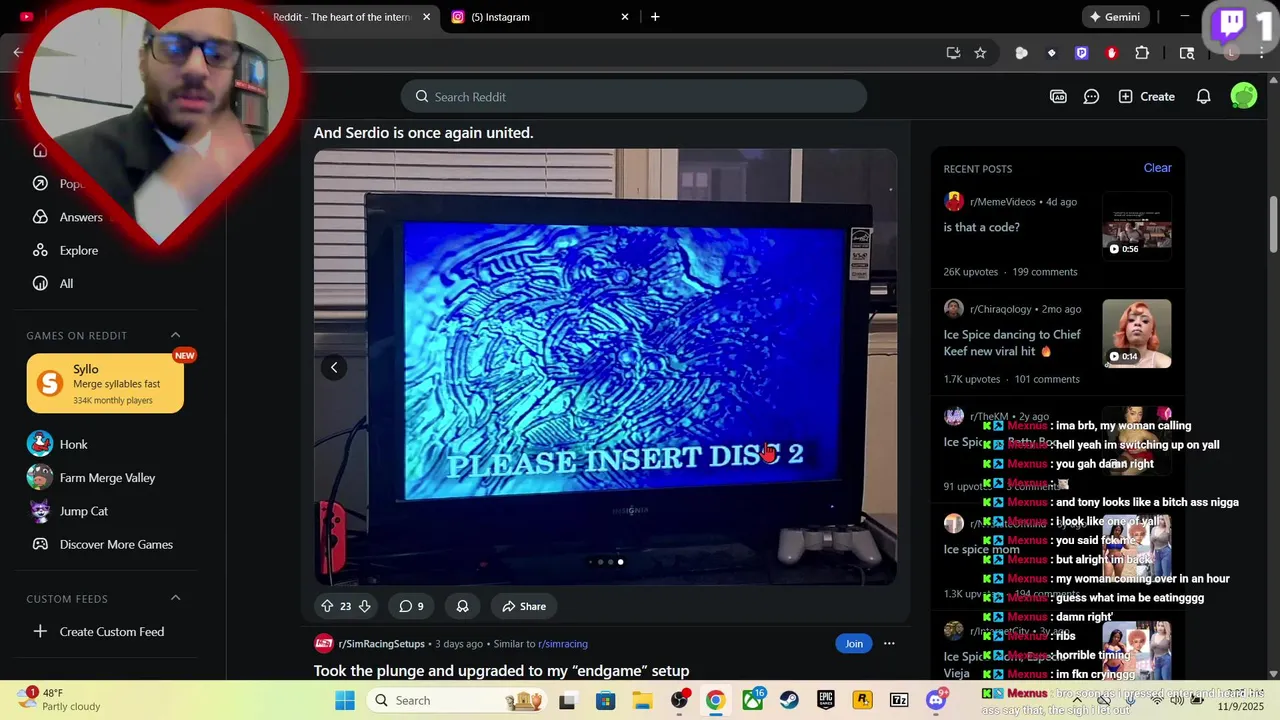This screenshot has height=720, width=1280.
Task: Open Epic Games Launcher from the taskbar
Action: (x=826, y=700)
